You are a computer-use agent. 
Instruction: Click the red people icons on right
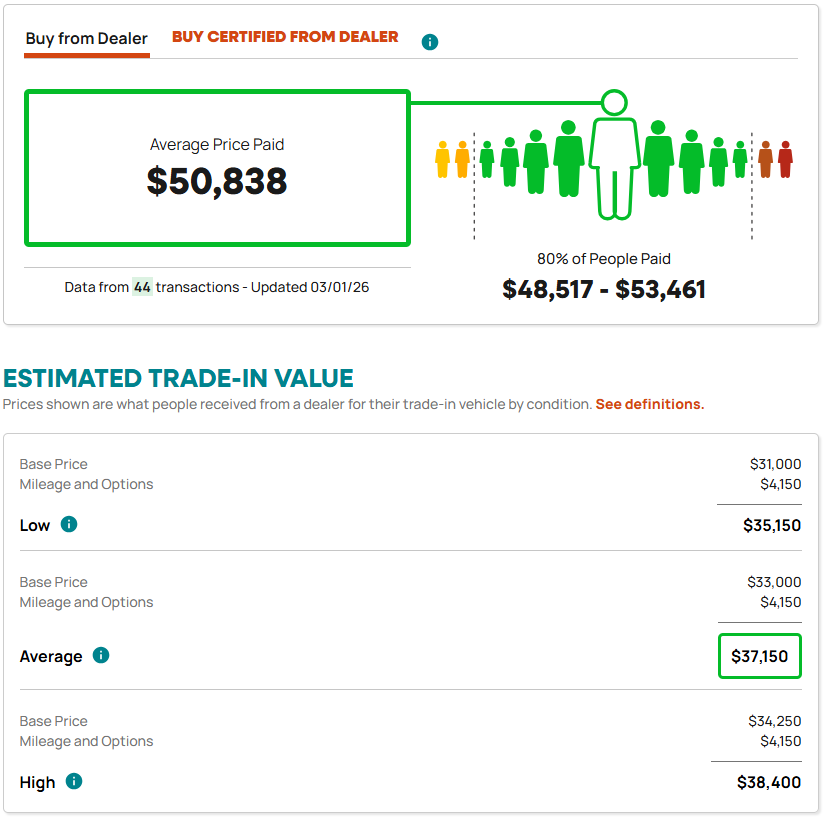tap(775, 159)
